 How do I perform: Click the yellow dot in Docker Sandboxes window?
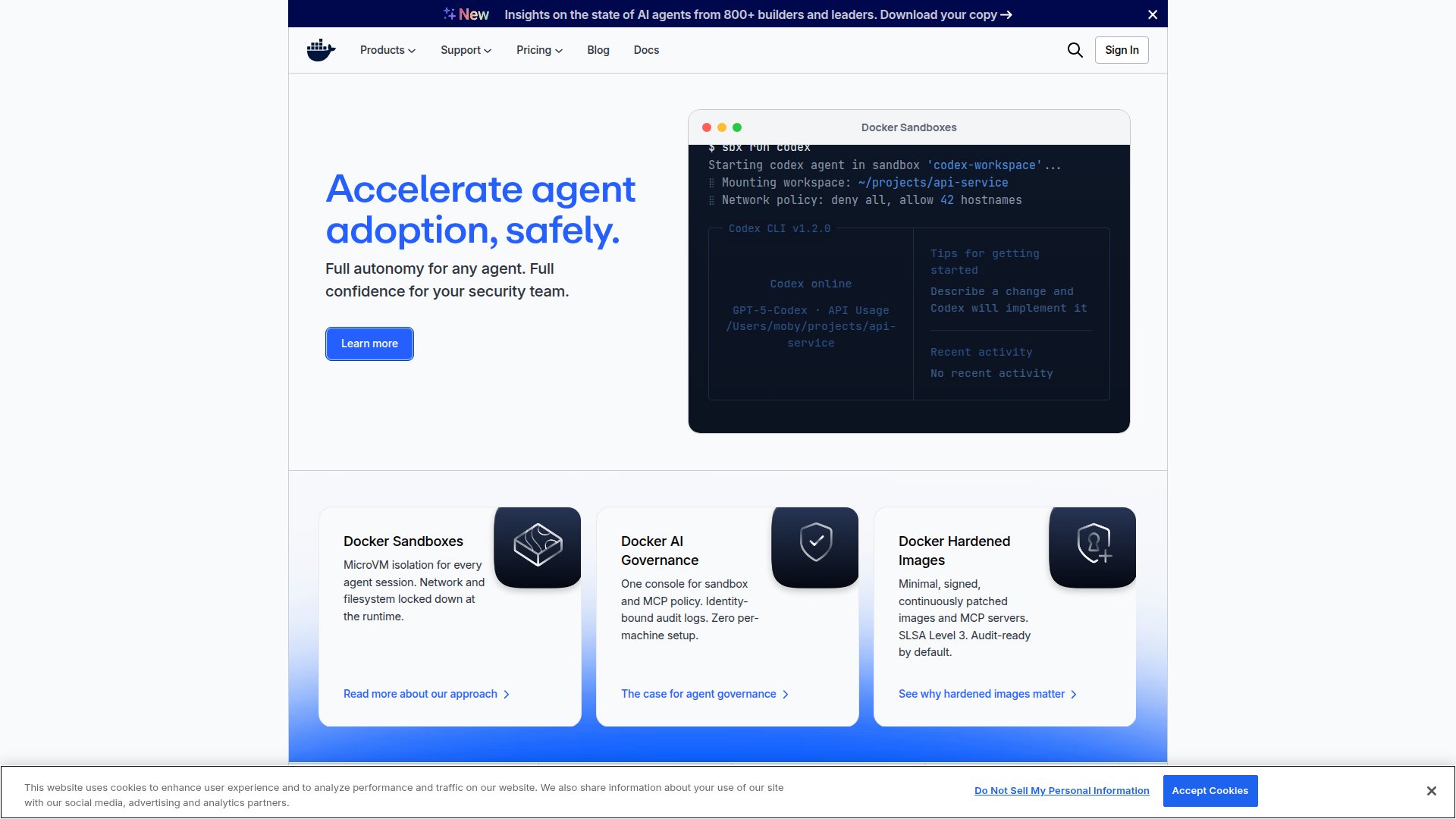tap(722, 127)
